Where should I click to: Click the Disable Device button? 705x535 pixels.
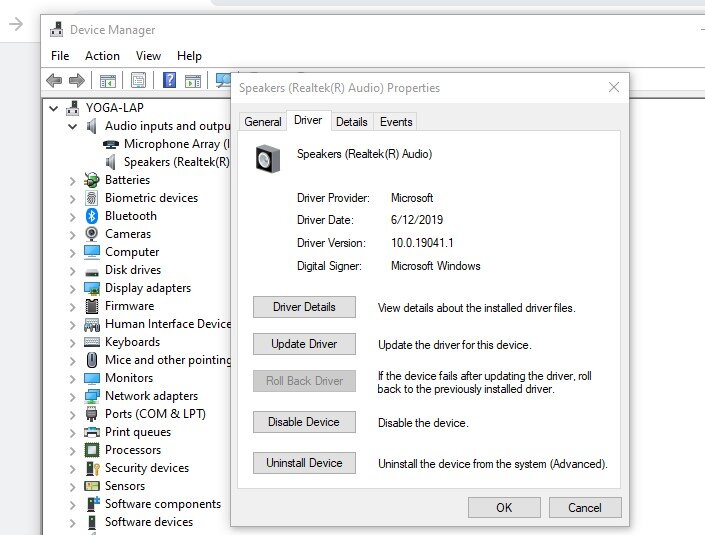coord(304,422)
